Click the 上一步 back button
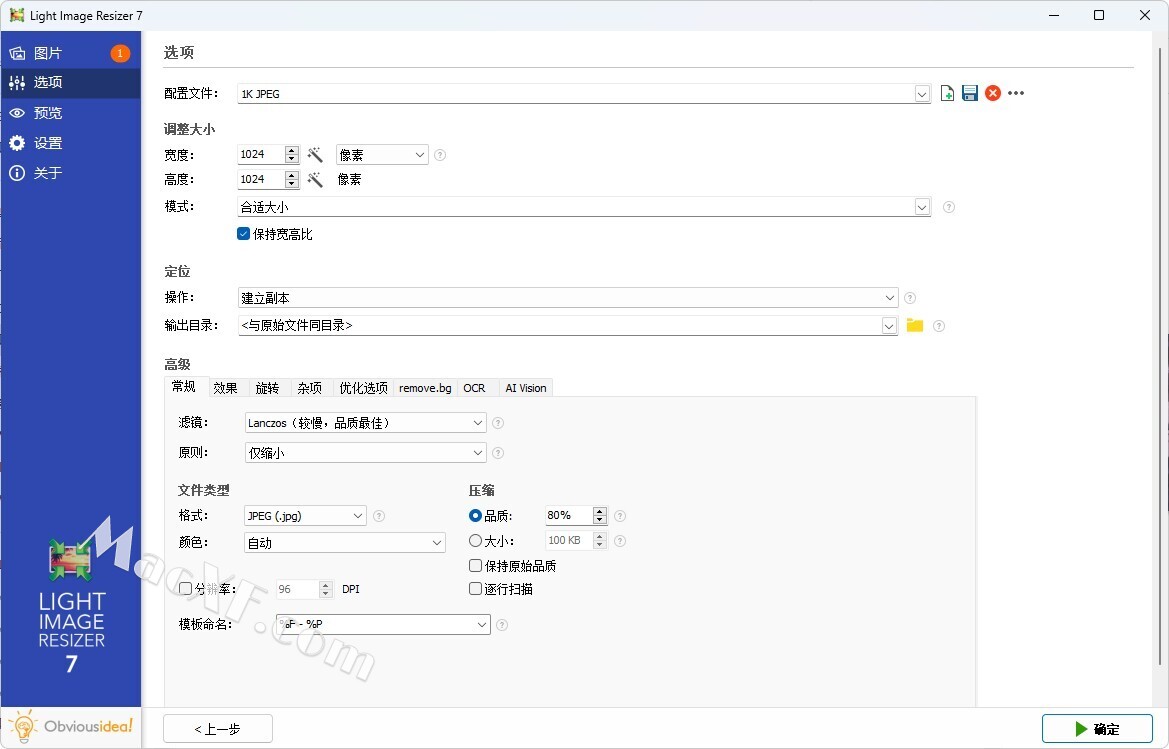This screenshot has width=1169, height=749. click(217, 729)
